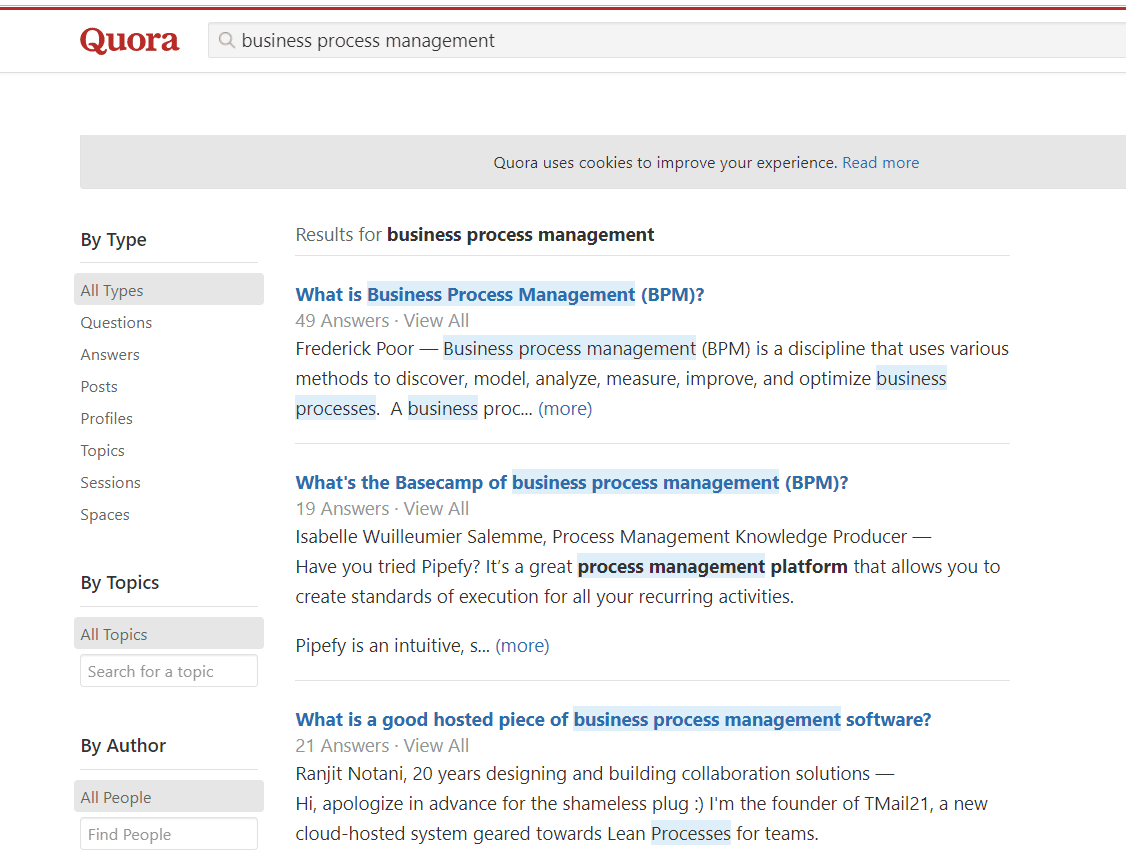Open the cookies Read more link
The image size is (1126, 860).
pos(880,163)
